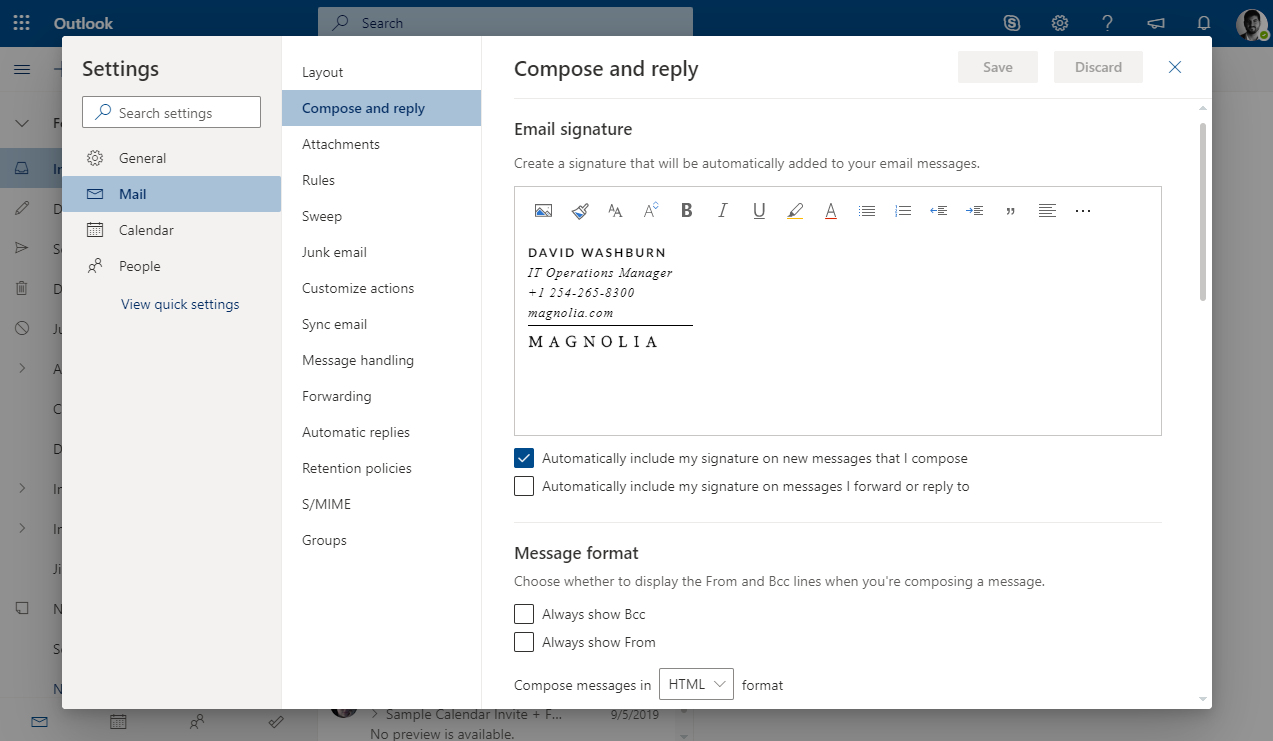
Task: Show more formatting options ellipsis
Action: click(1082, 211)
